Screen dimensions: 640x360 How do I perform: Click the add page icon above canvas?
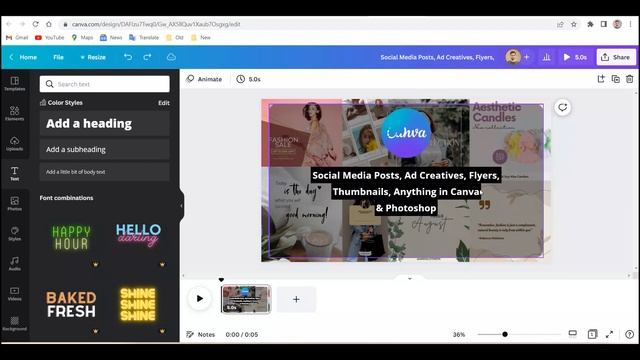click(x=601, y=79)
